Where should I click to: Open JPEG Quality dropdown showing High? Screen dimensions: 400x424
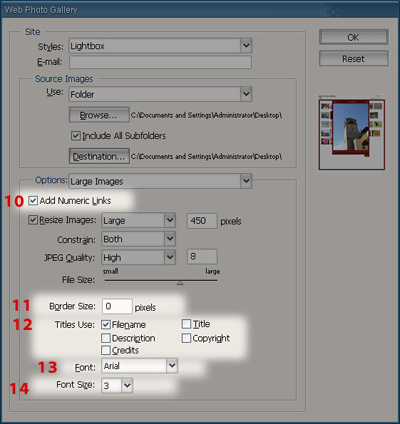click(138, 257)
